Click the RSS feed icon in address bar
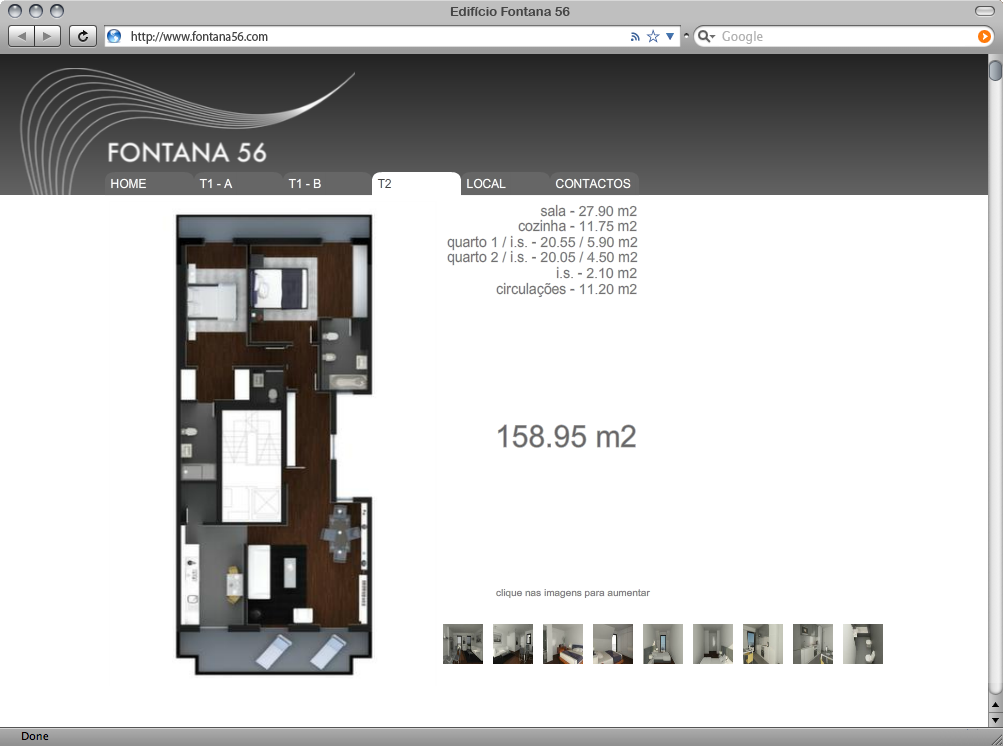1003x746 pixels. tap(635, 36)
